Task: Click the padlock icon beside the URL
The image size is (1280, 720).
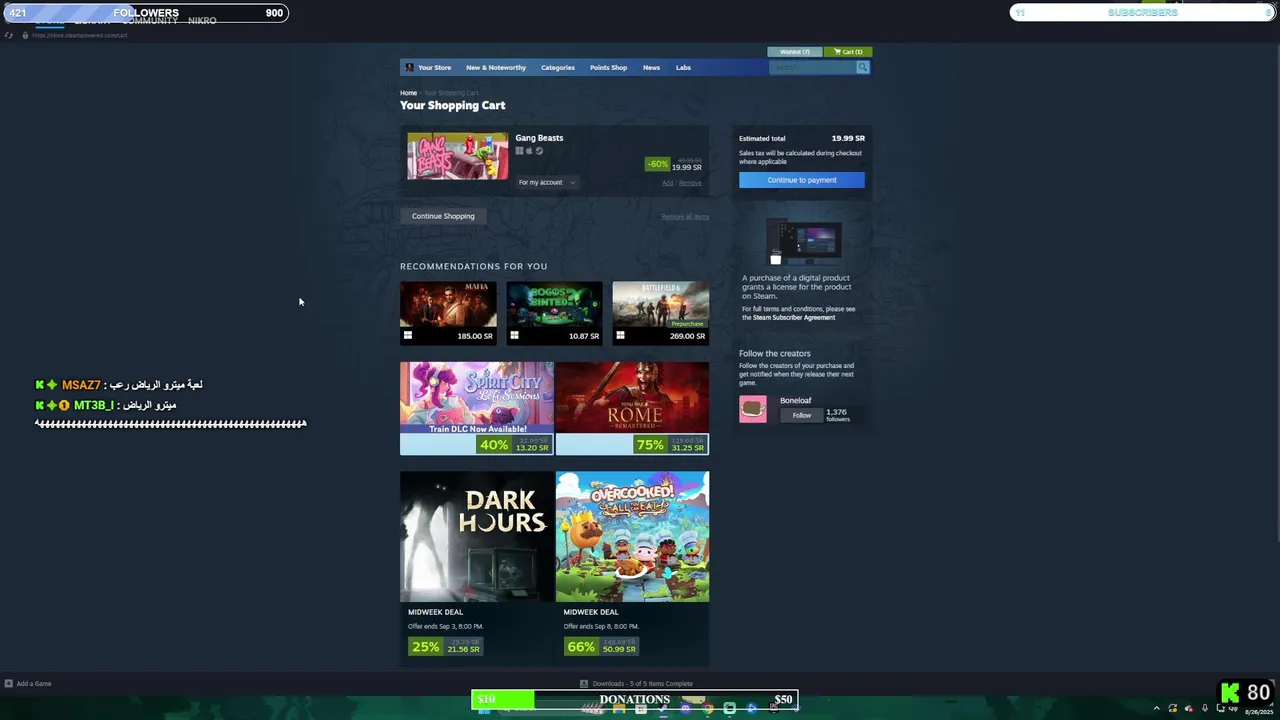Action: coord(23,35)
